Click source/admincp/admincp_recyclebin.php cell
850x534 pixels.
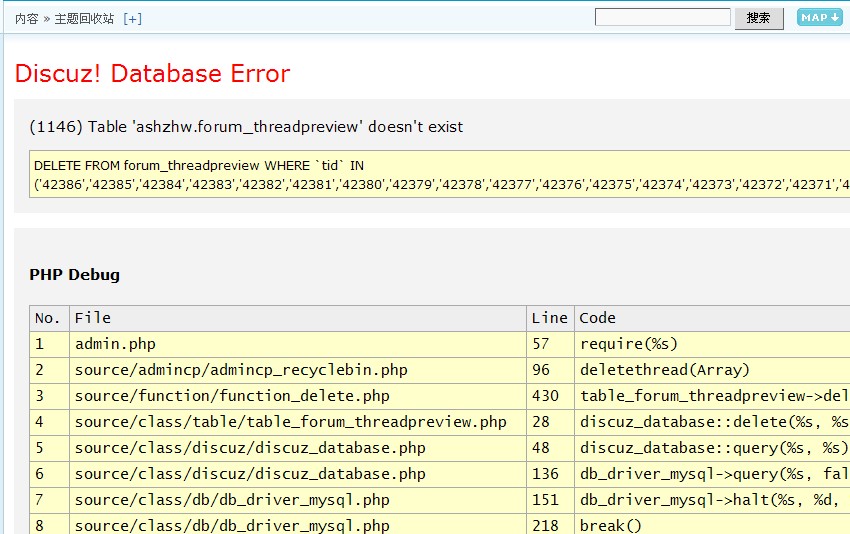pyautogui.click(x=298, y=370)
